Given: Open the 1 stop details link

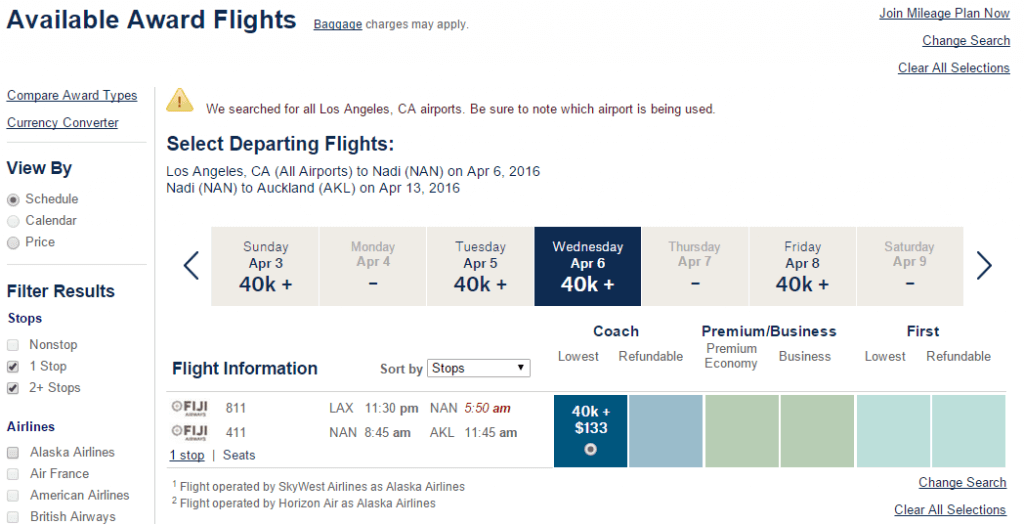Looking at the screenshot, I should coord(187,455).
